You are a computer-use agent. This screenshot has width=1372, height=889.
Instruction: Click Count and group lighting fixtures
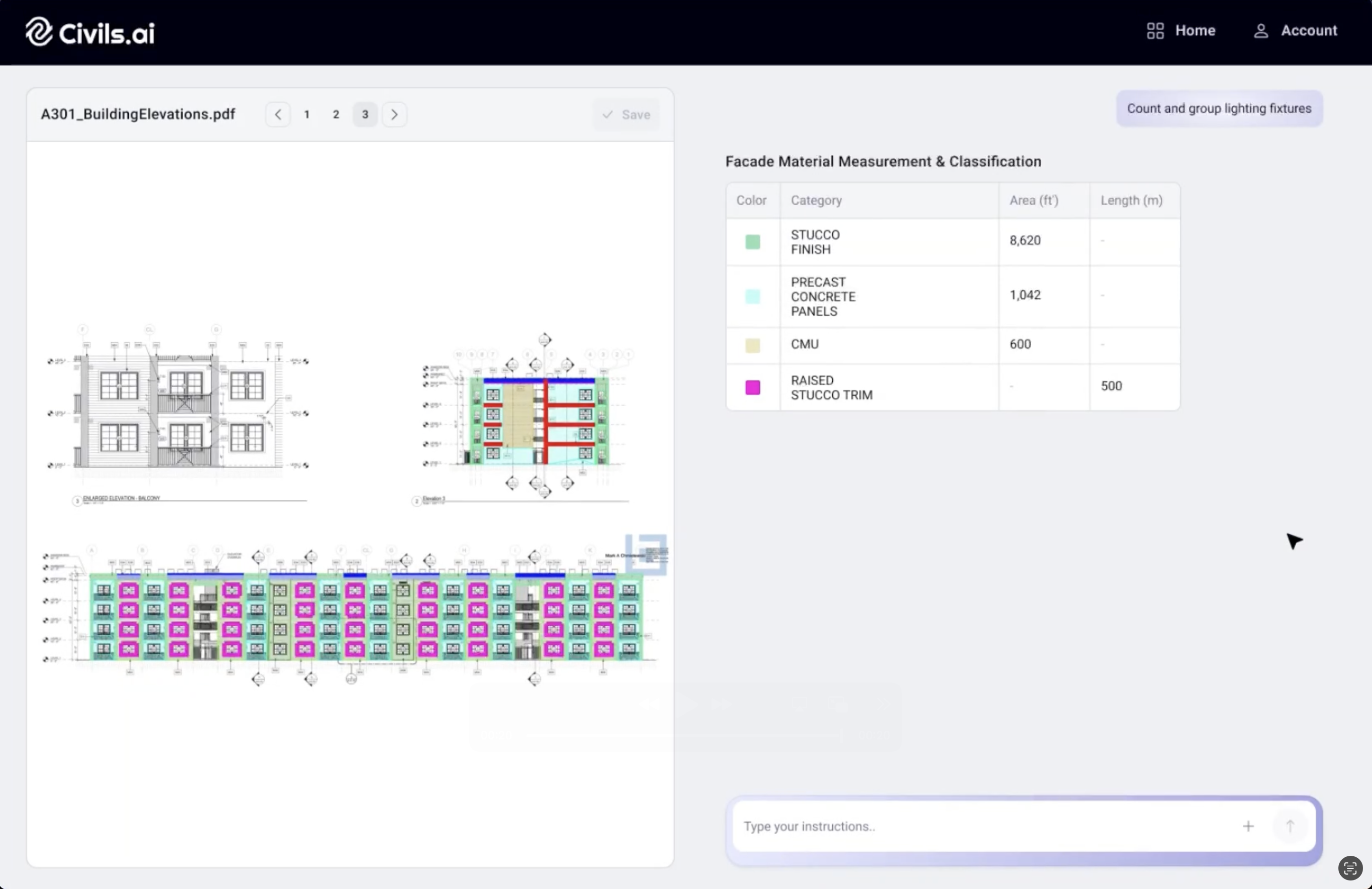[1219, 109]
